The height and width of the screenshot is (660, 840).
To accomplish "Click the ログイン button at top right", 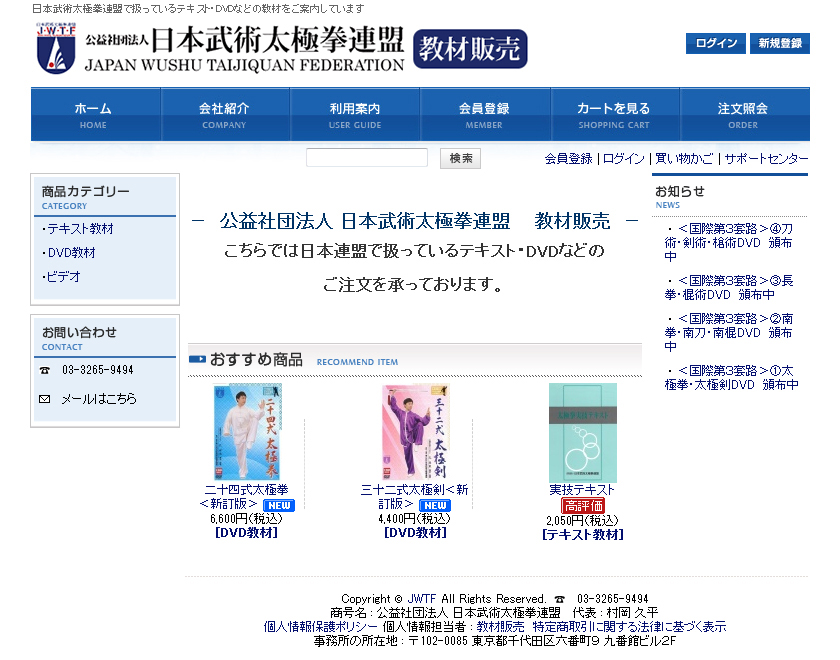I will click(716, 43).
